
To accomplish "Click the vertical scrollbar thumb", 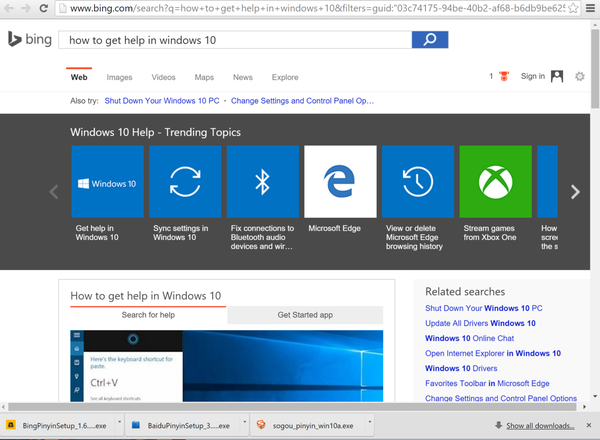I will pos(595,68).
